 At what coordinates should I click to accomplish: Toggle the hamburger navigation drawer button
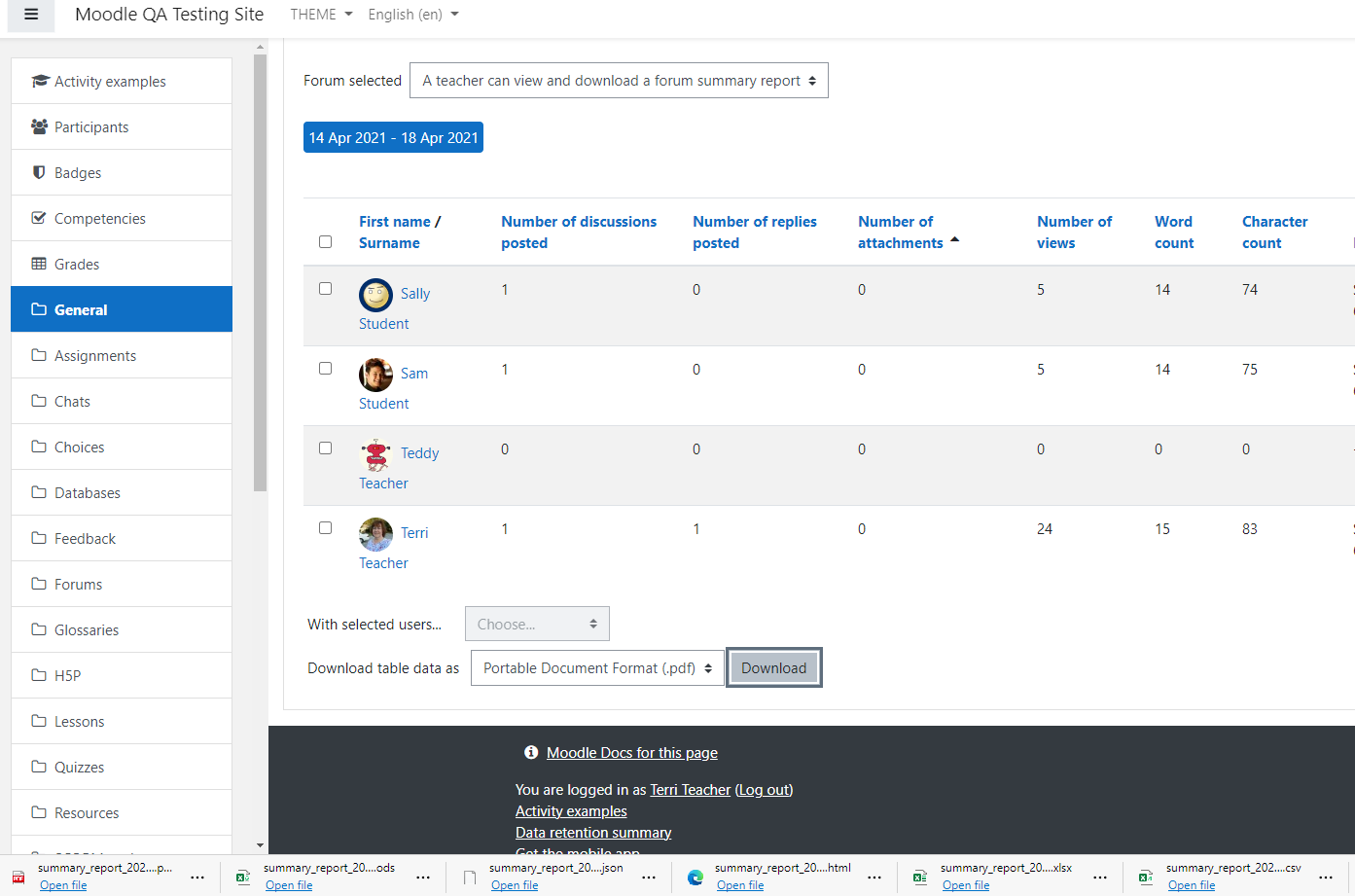31,15
